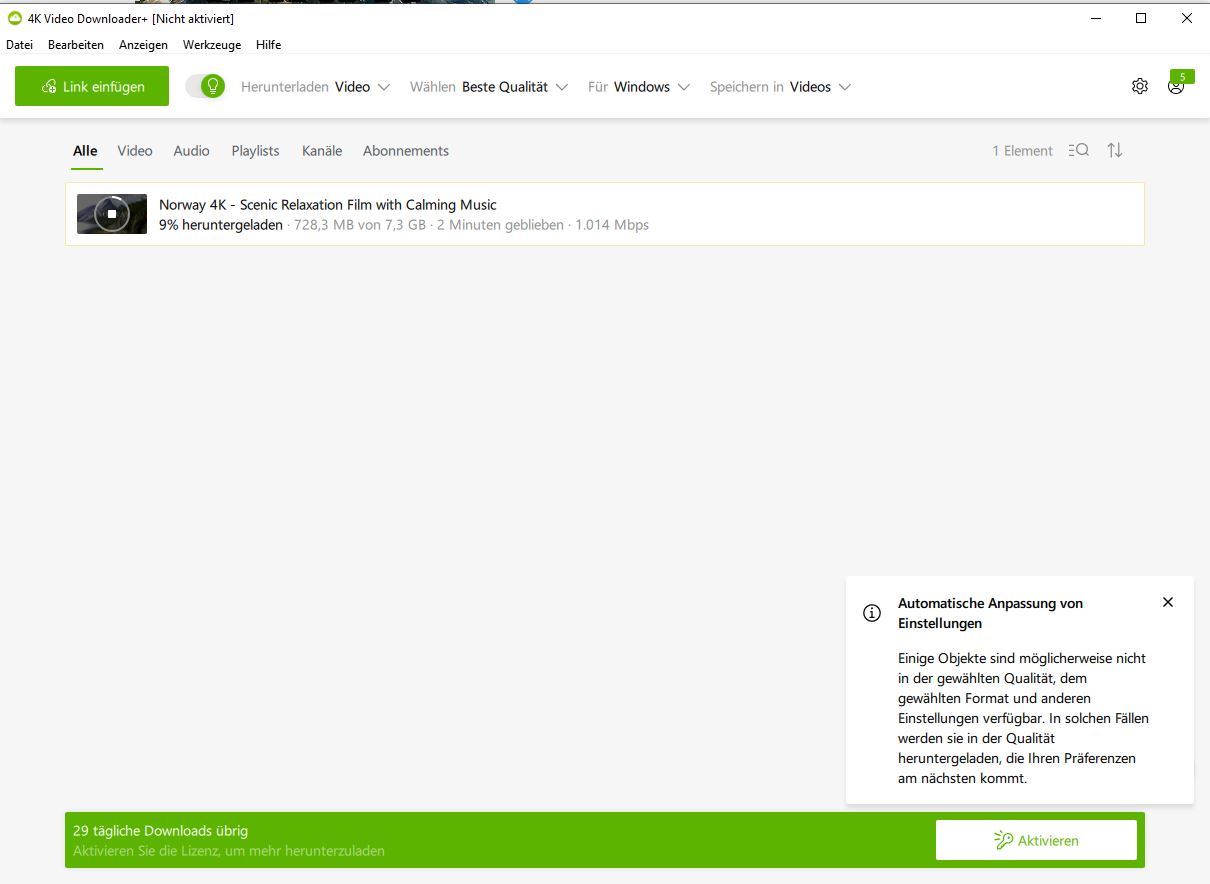Click the 1 Element counter
This screenshot has width=1210, height=884.
pyautogui.click(x=1022, y=151)
